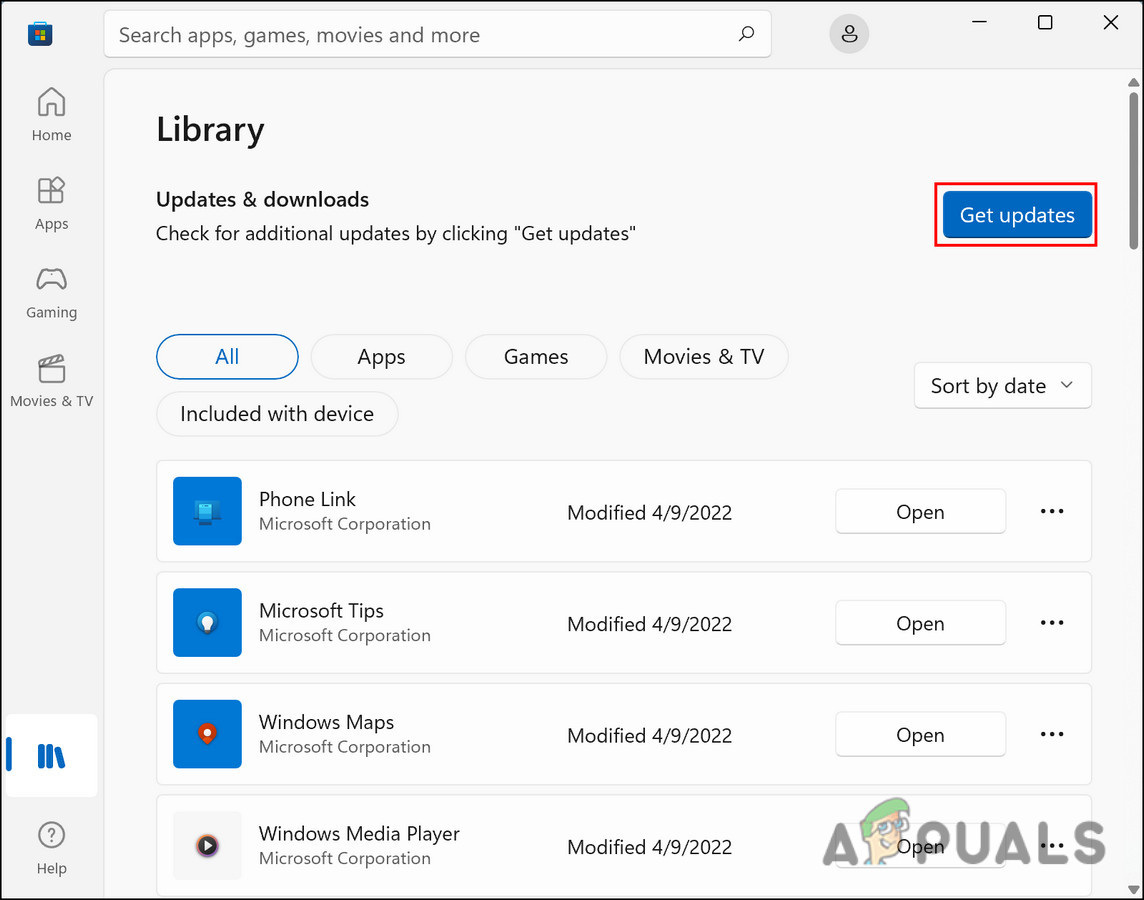
Task: Open more options for Phone Link
Action: click(1051, 511)
